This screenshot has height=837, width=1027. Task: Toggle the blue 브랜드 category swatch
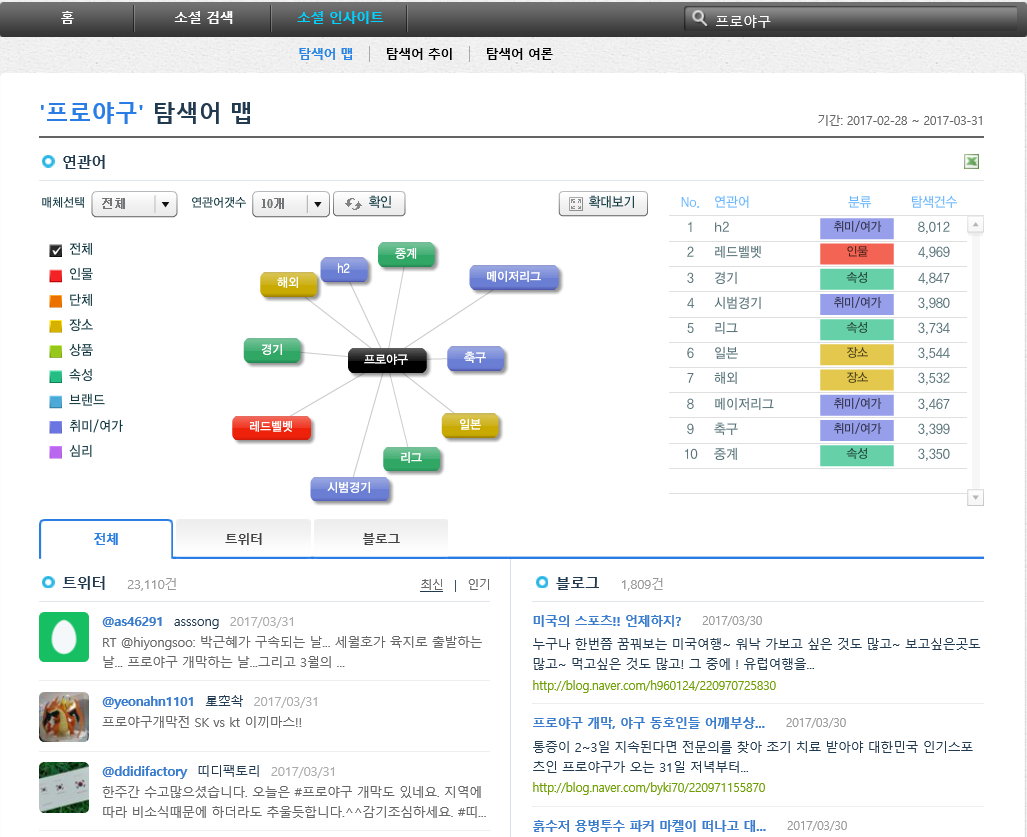click(x=56, y=401)
